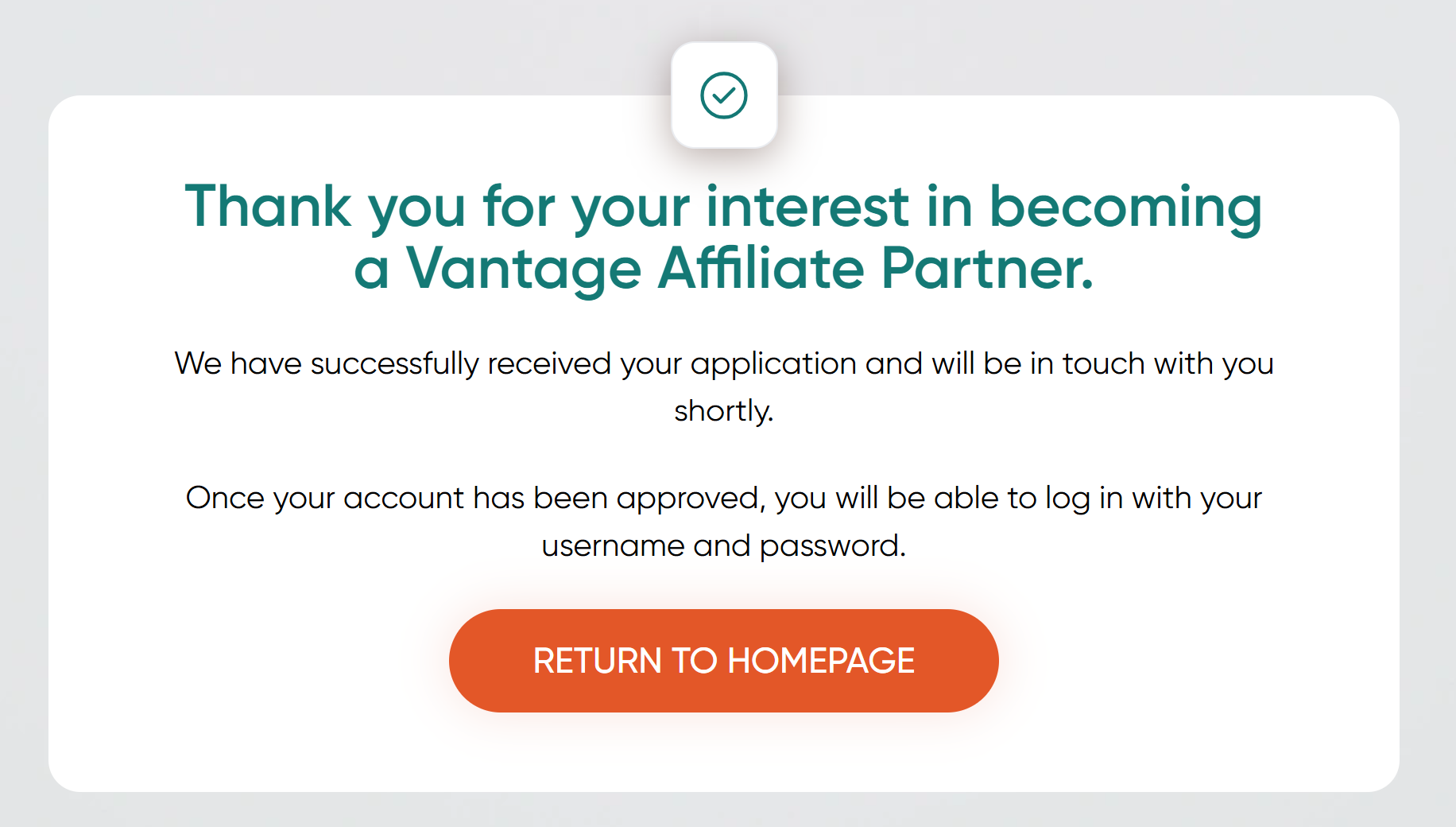Click the word "Affiliate" in the heading
The height and width of the screenshot is (827, 1456).
pos(761,269)
